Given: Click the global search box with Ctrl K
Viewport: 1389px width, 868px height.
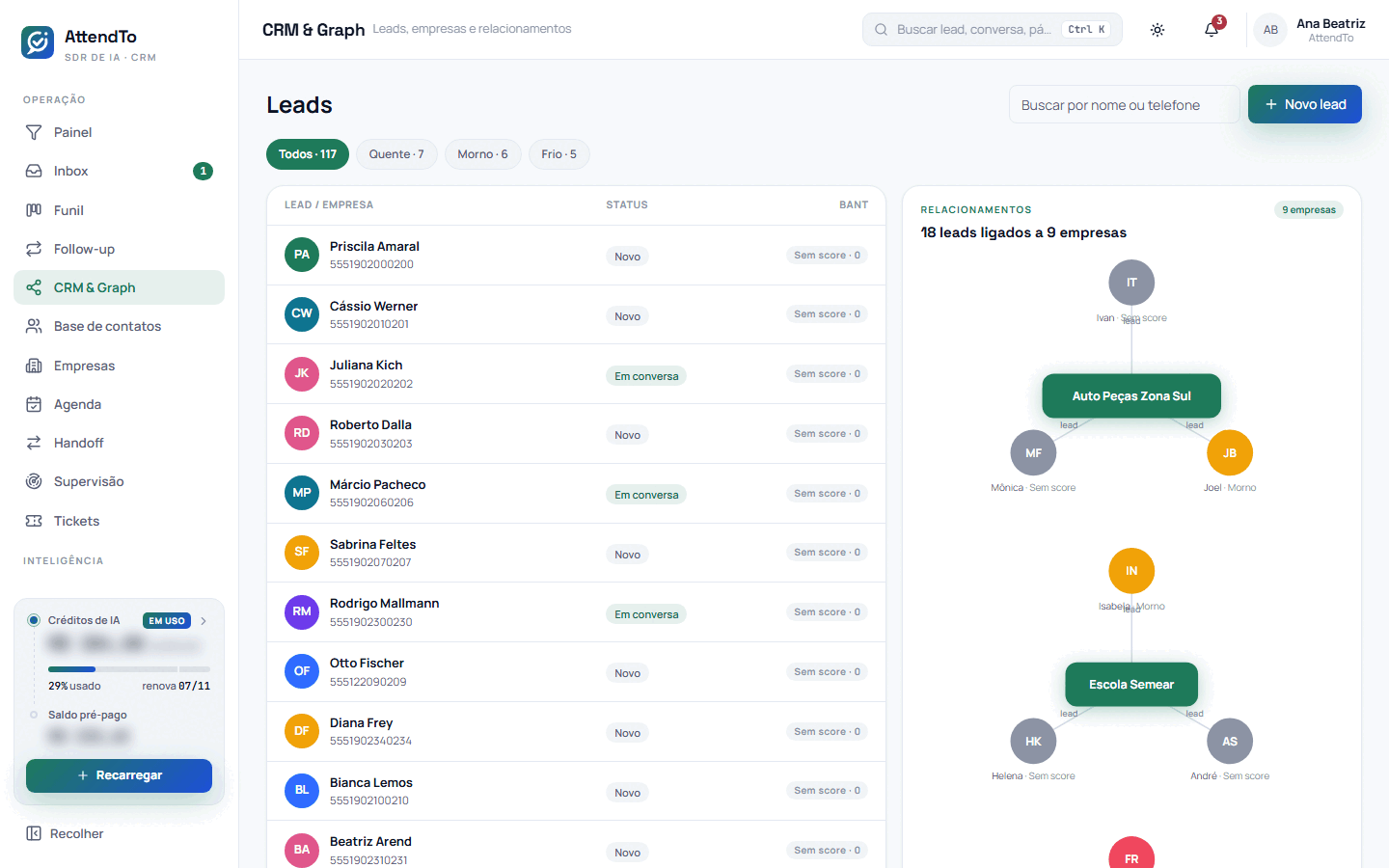Looking at the screenshot, I should (992, 30).
